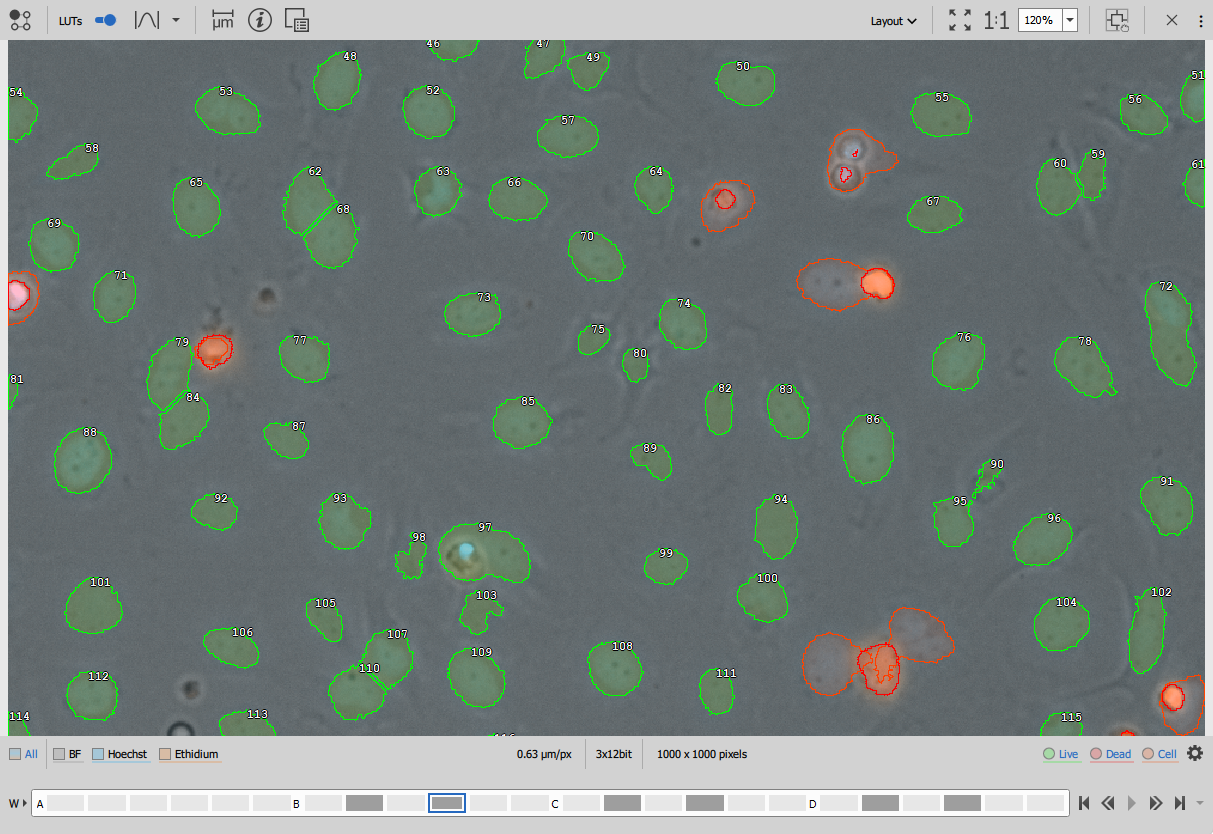Click the Ethidium channel color swatch
The image size is (1213, 834).
(165, 754)
